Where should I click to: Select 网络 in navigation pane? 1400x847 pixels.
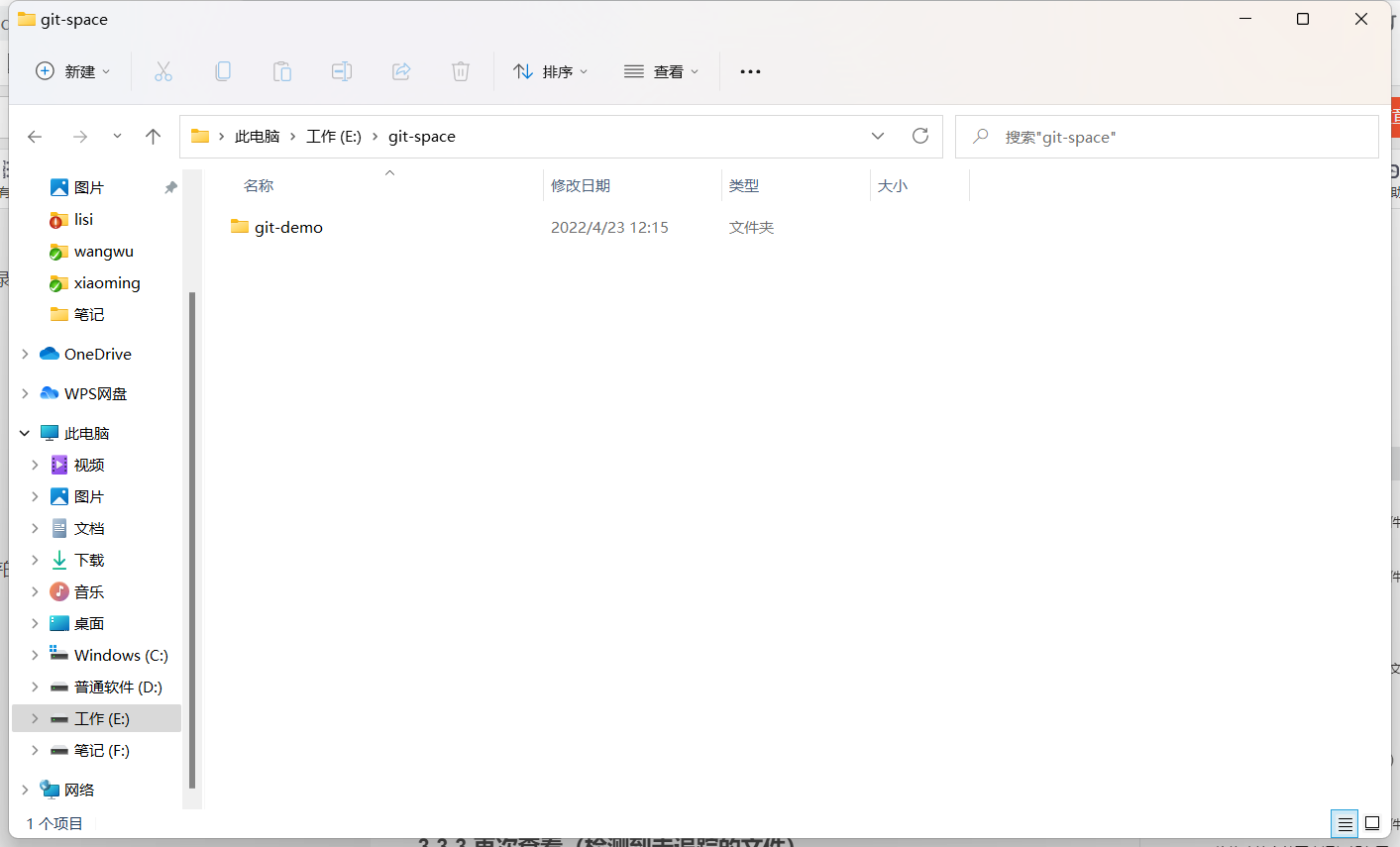(78, 790)
